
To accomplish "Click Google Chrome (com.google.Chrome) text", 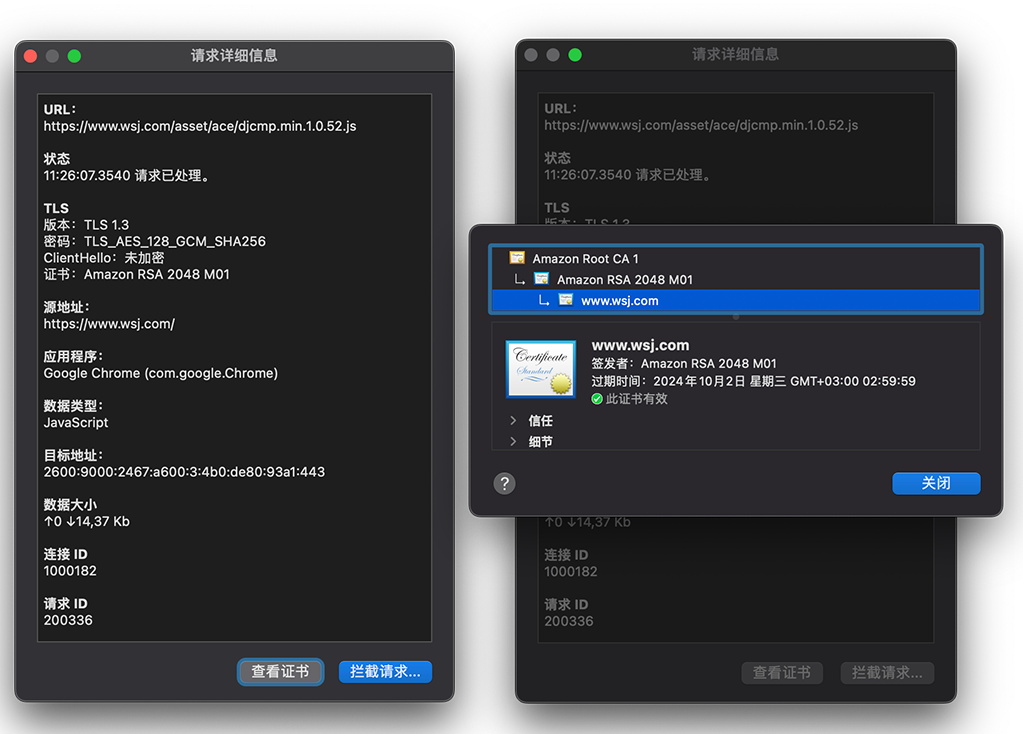I will [x=160, y=373].
